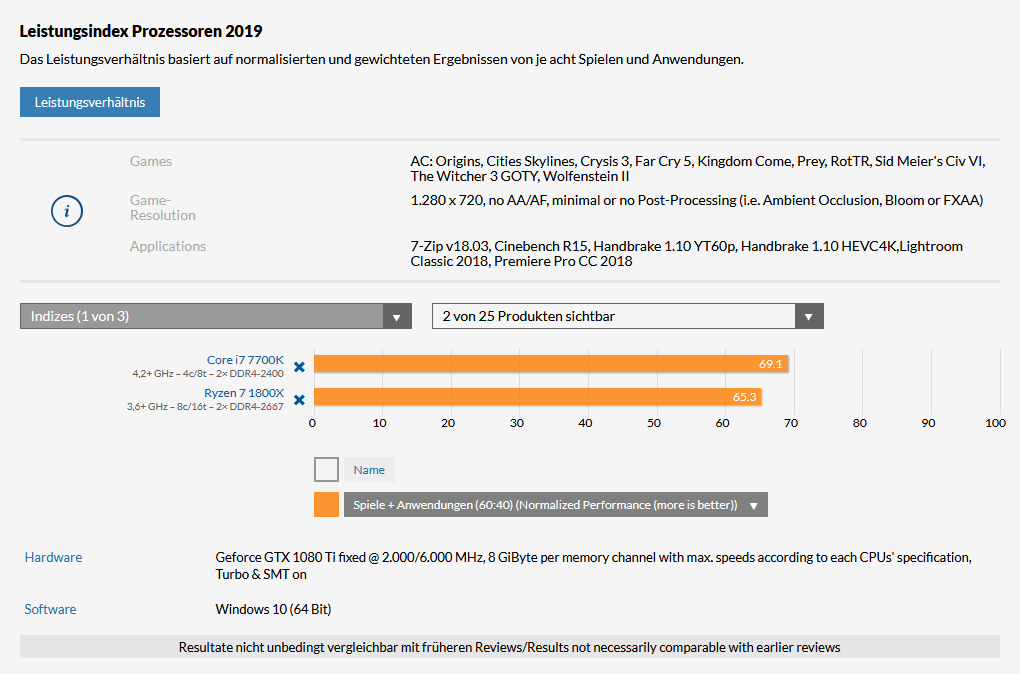
Task: Click the Game-Resolution info label
Action: point(162,207)
